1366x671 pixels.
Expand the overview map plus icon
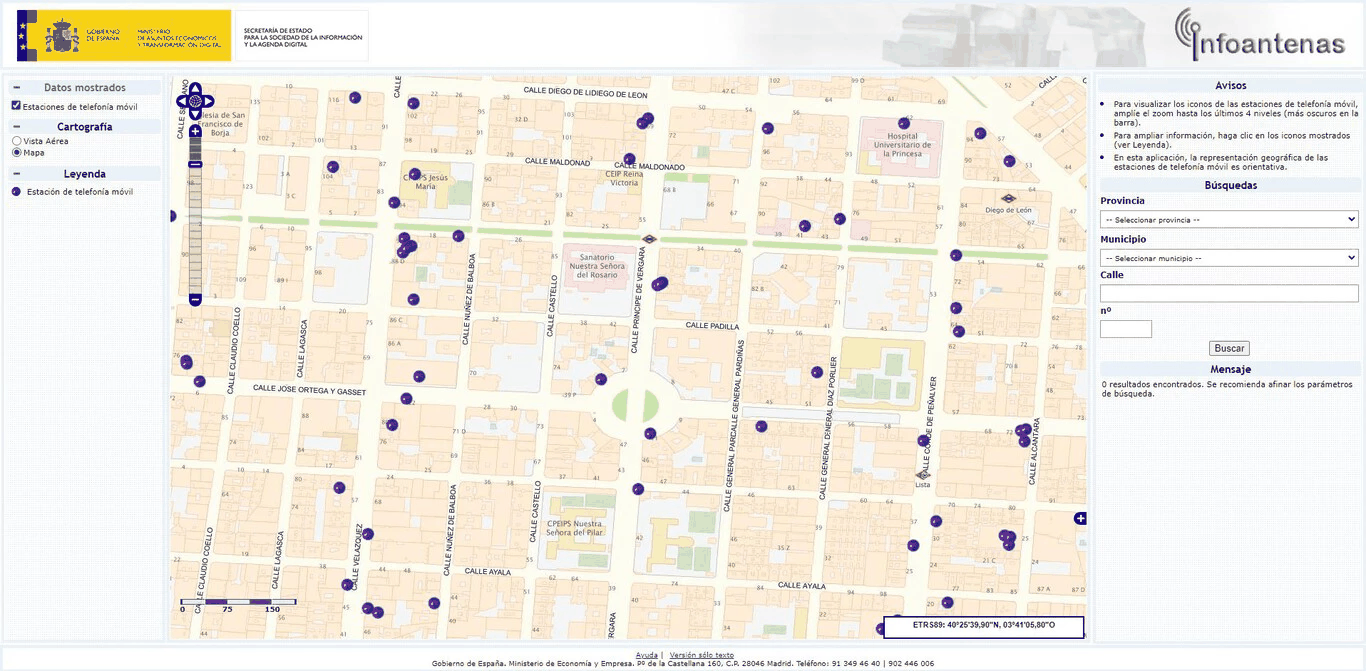coord(1080,518)
